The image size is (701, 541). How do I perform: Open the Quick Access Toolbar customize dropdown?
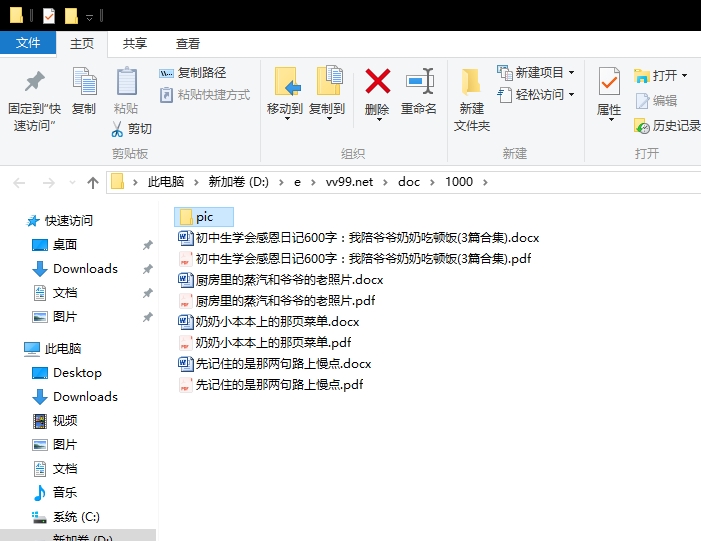click(x=89, y=17)
